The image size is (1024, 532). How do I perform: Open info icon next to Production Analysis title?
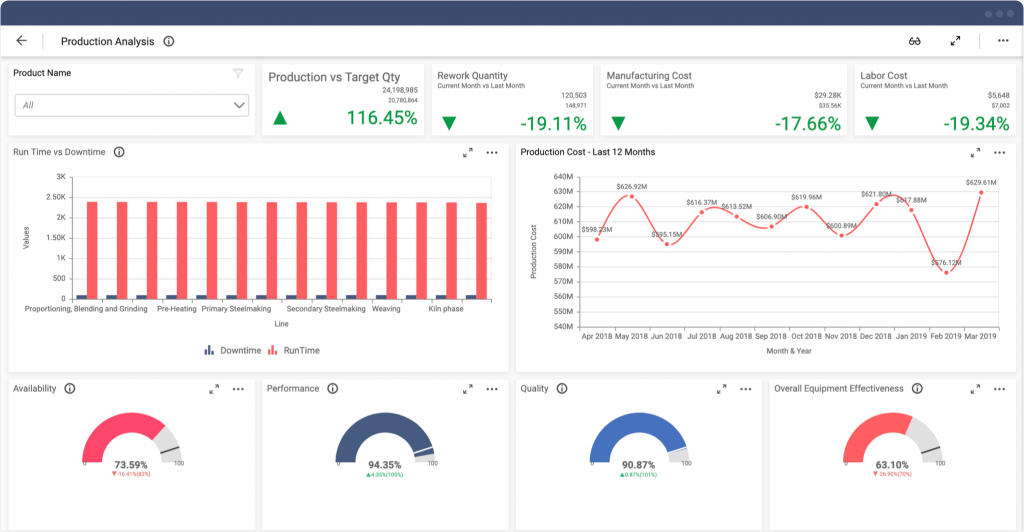pos(168,41)
